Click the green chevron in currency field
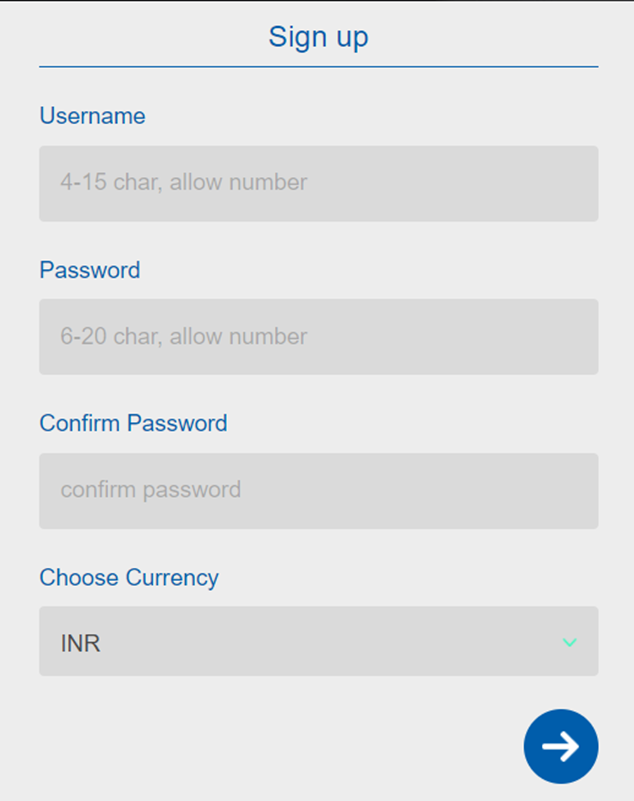The image size is (634, 801). (x=569, y=642)
